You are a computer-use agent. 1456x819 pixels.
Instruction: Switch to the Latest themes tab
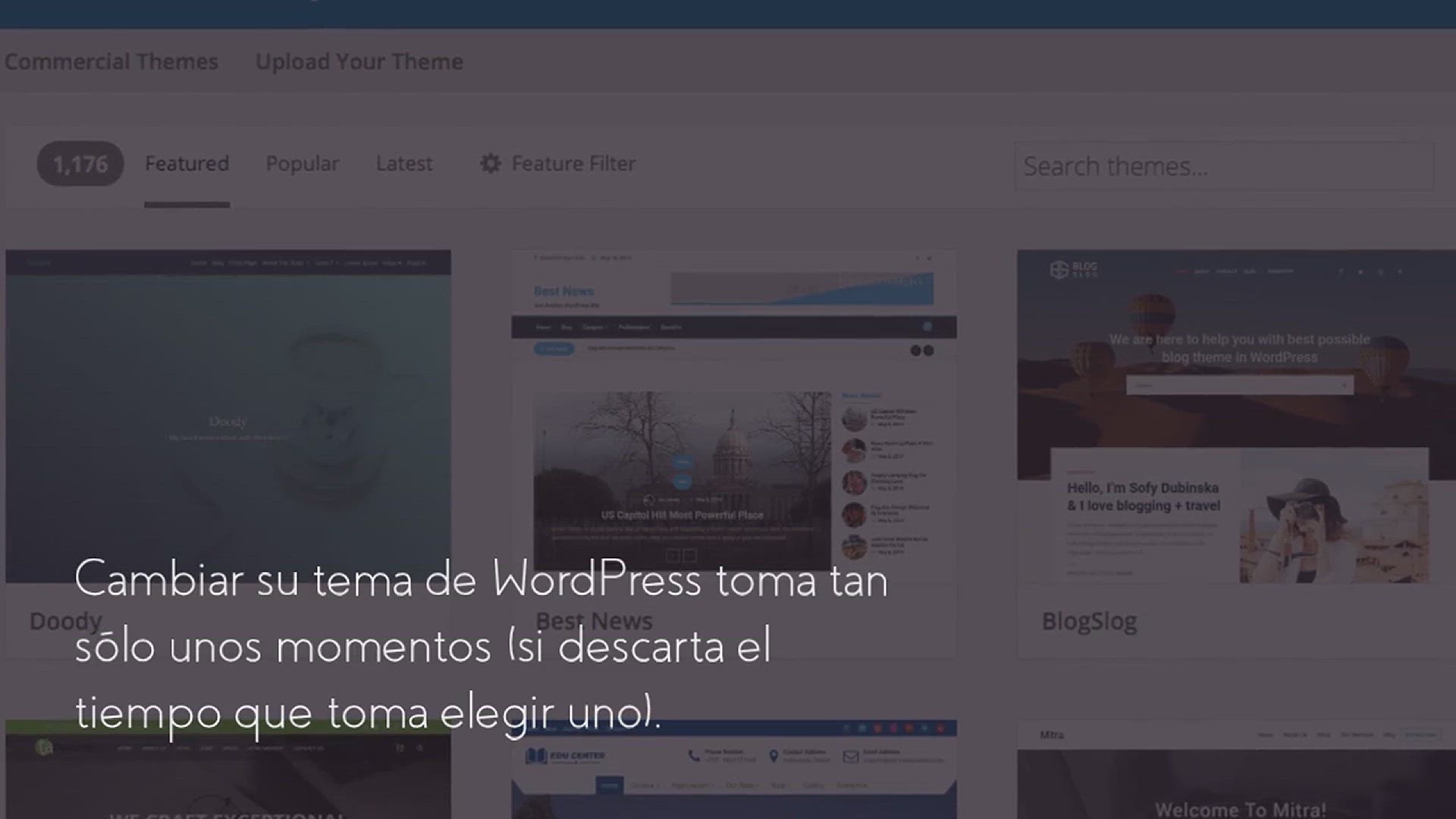tap(403, 164)
